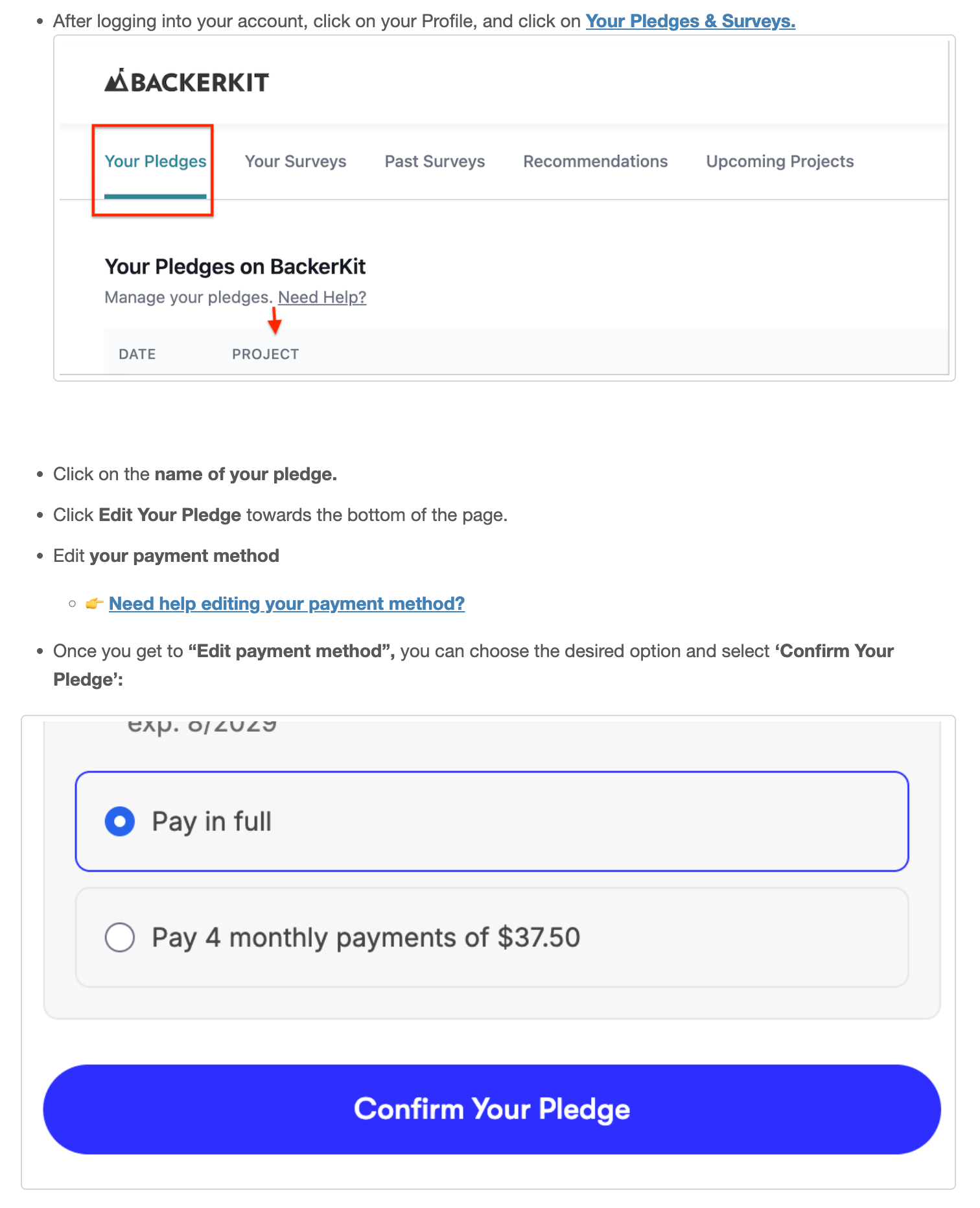The image size is (980, 1208).
Task: Click the BackerKit logo
Action: [x=187, y=82]
